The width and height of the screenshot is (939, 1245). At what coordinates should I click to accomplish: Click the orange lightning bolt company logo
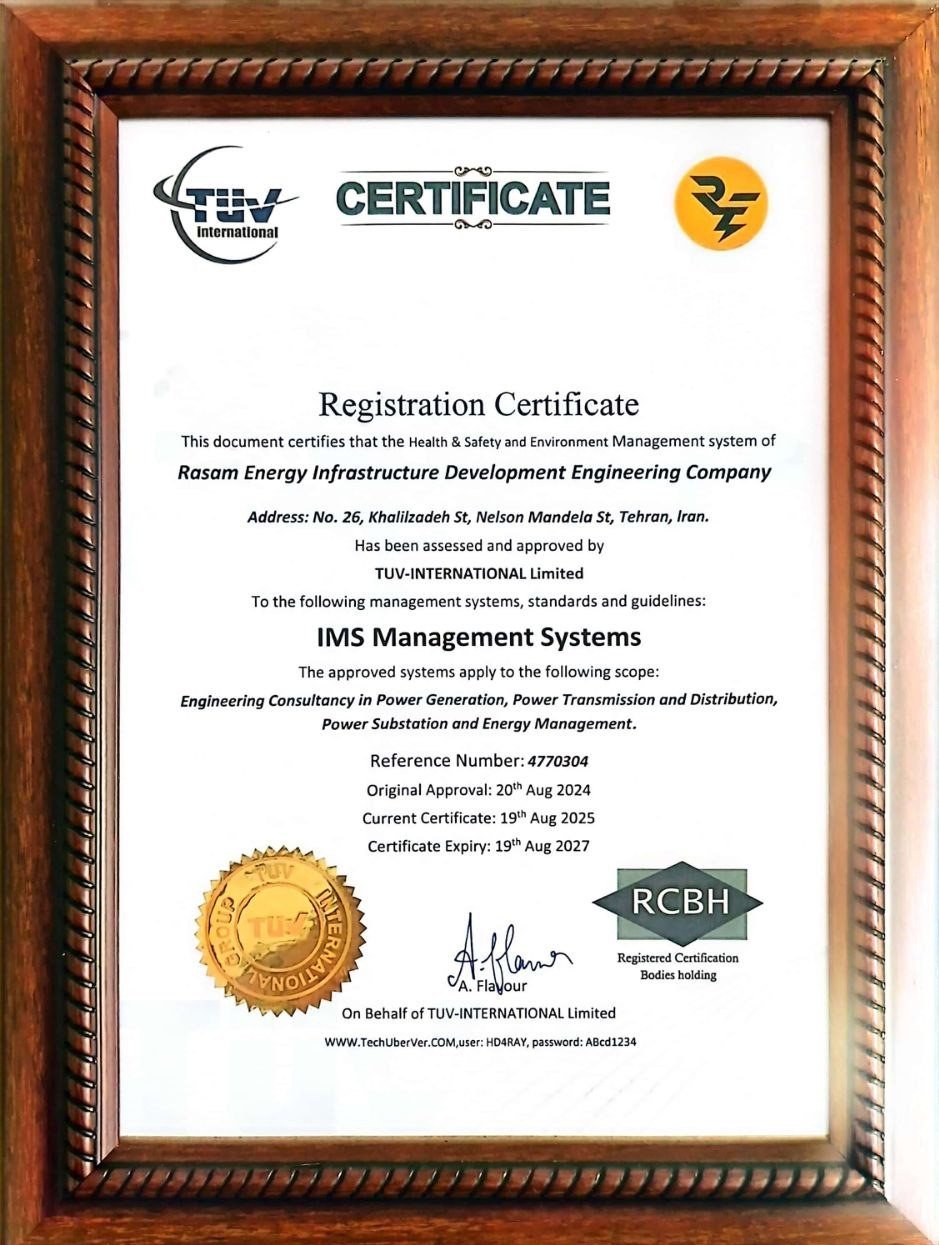pyautogui.click(x=722, y=202)
